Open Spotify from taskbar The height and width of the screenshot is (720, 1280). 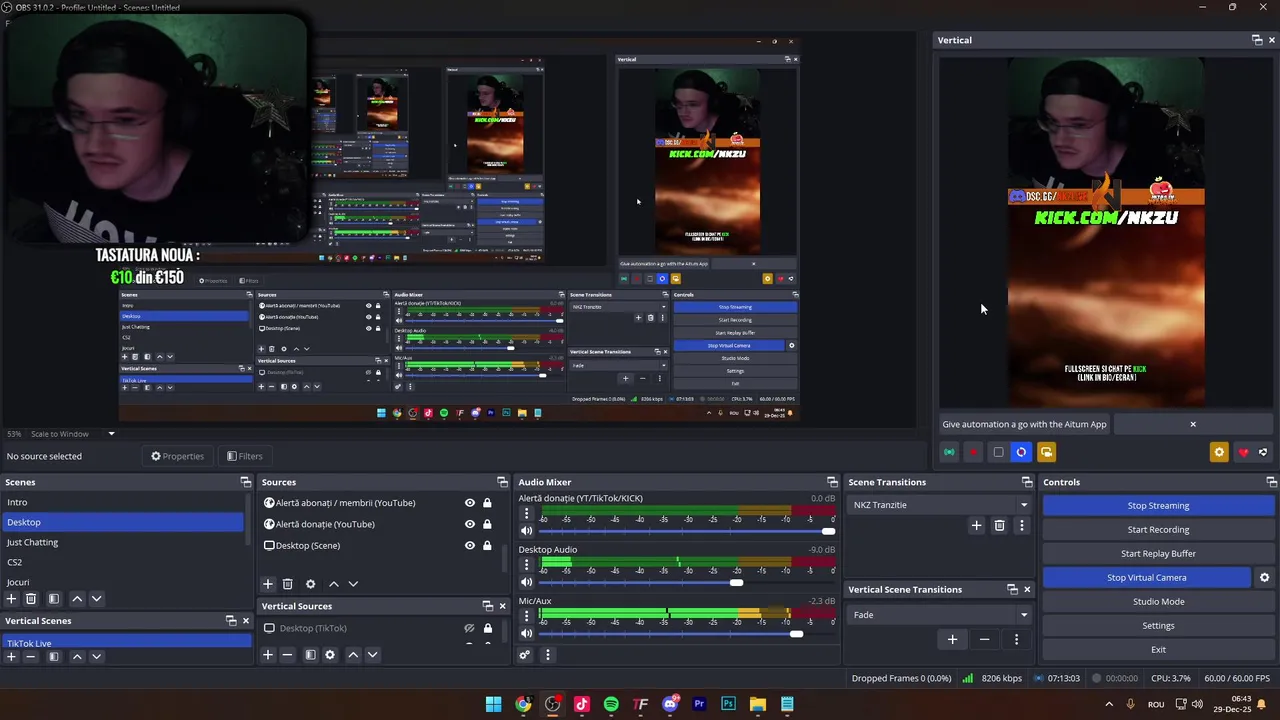pyautogui.click(x=611, y=704)
